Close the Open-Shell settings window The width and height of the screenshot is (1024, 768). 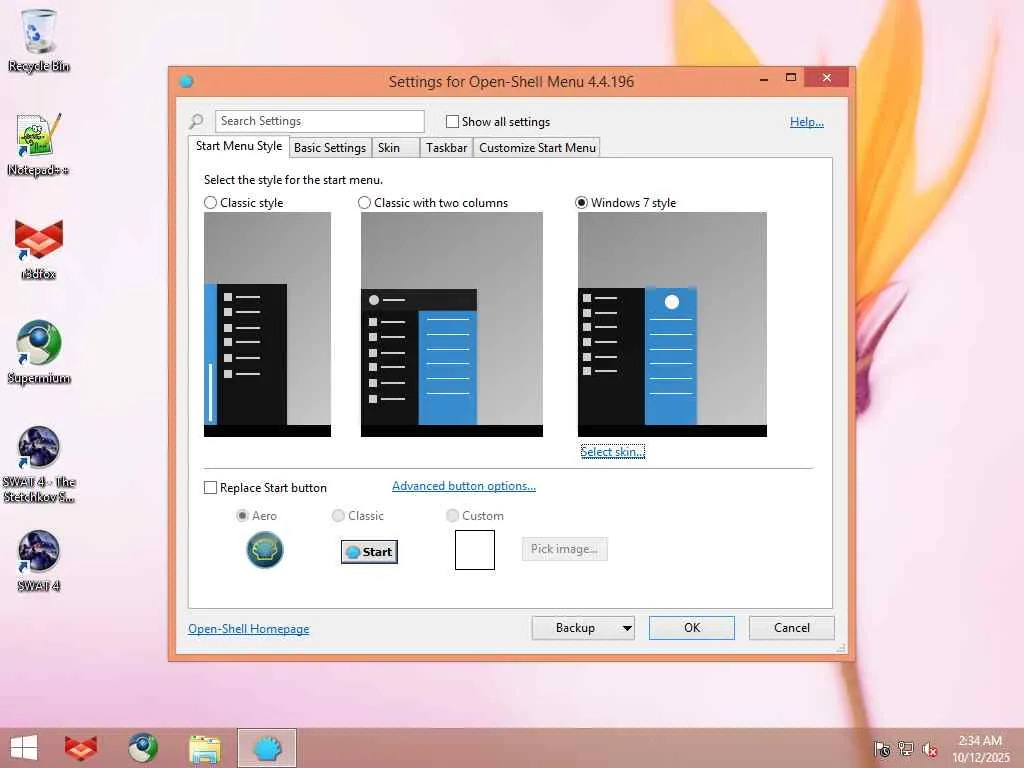827,78
